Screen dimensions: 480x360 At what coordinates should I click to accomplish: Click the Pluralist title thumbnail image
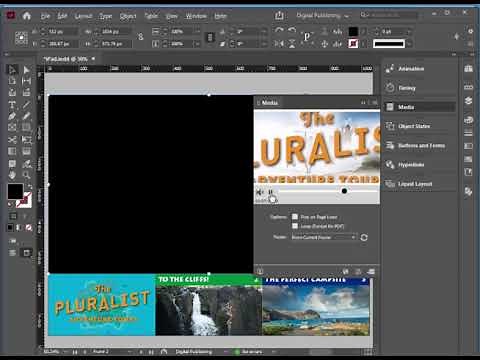[101, 305]
